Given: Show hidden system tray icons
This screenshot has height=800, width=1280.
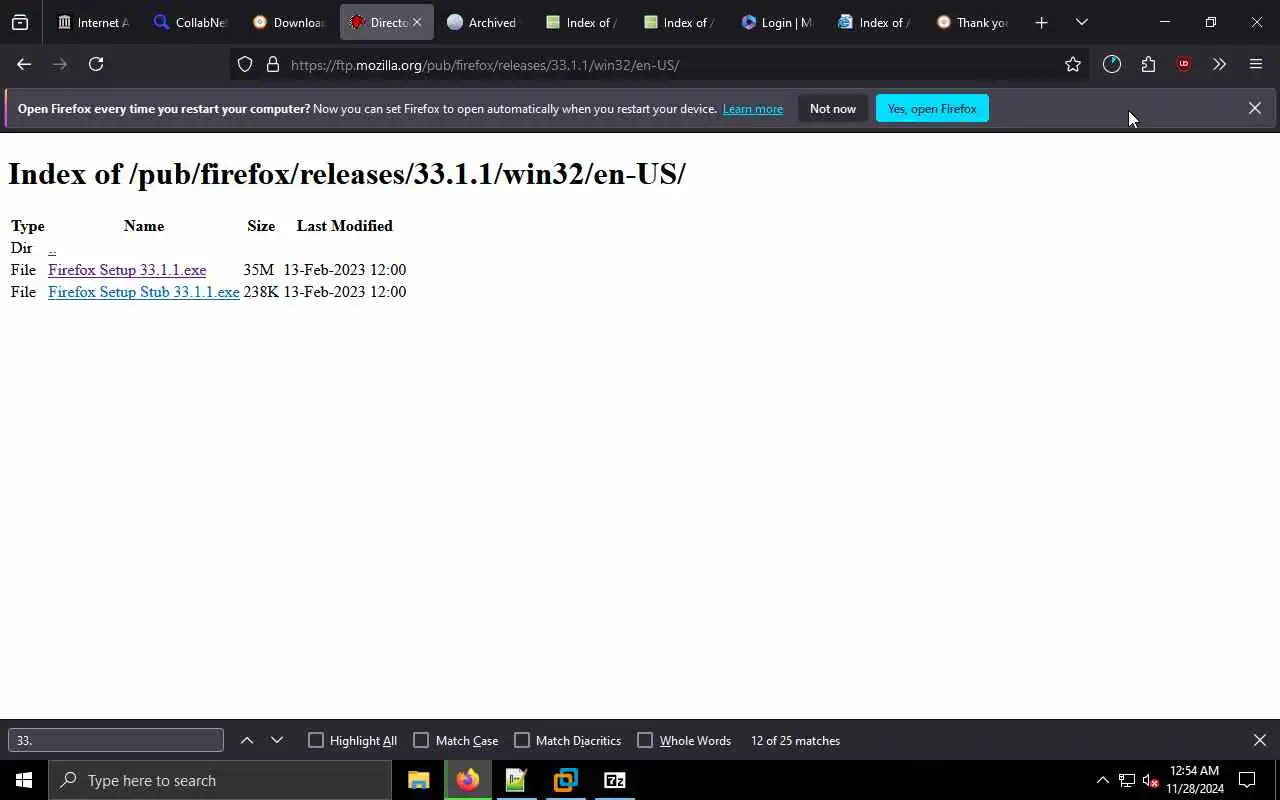Looking at the screenshot, I should coord(1102,780).
